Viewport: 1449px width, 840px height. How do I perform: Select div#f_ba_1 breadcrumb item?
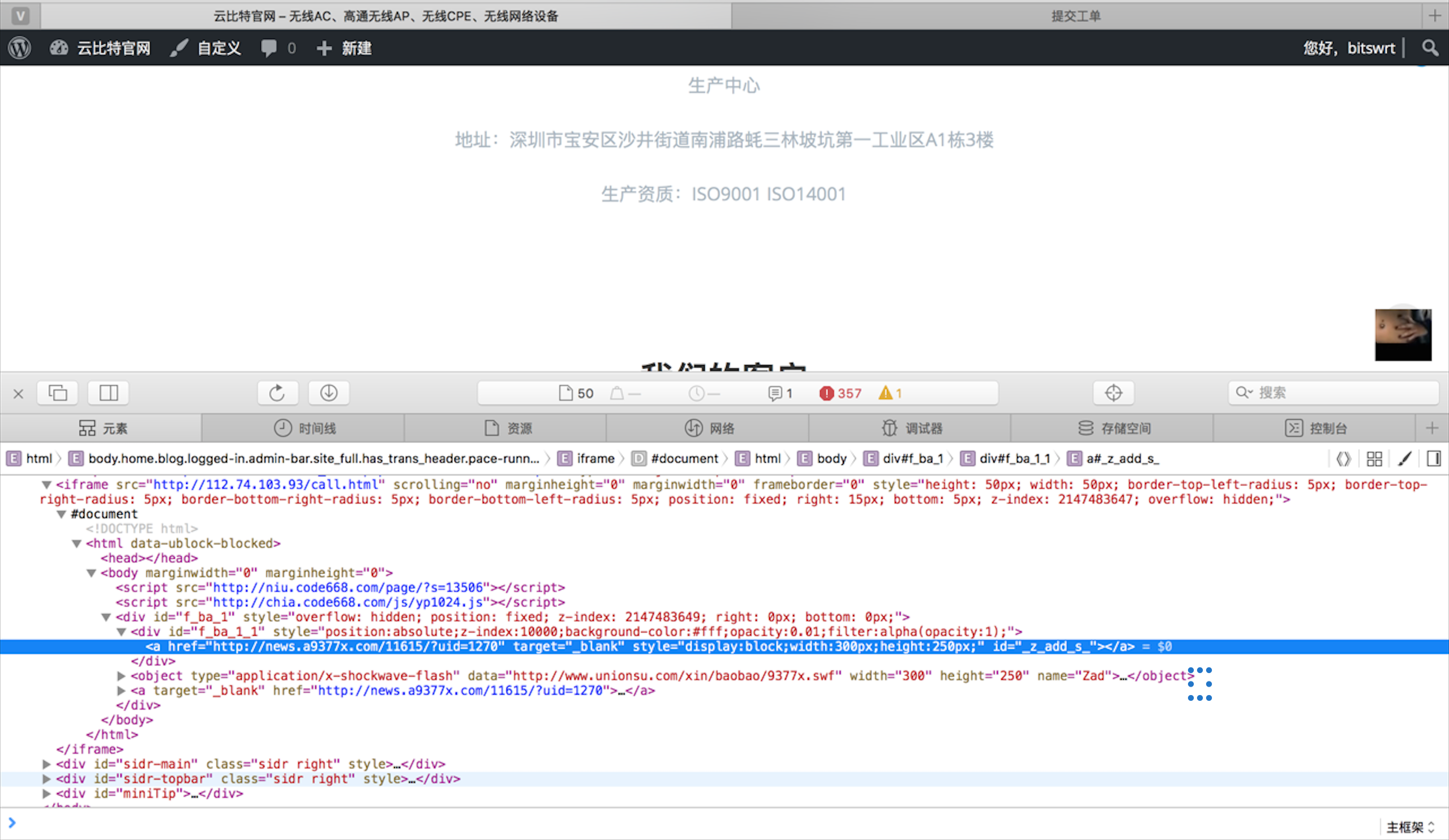(x=904, y=458)
